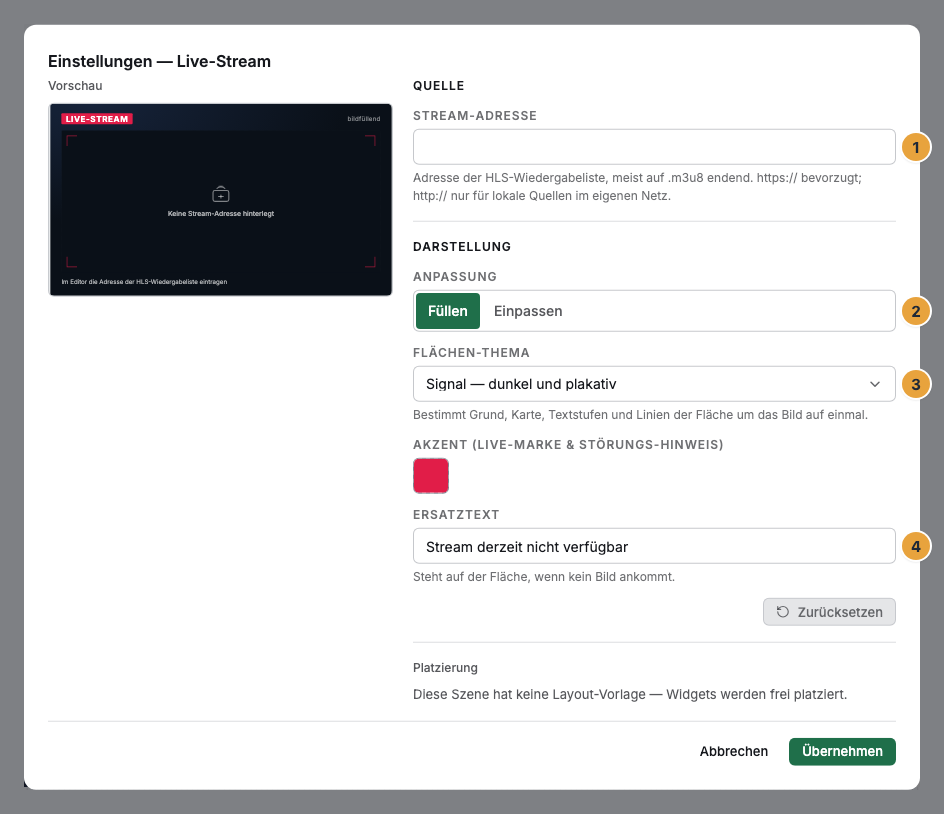Image resolution: width=944 pixels, height=814 pixels.
Task: Click Abbrechen to cancel
Action: (x=733, y=751)
